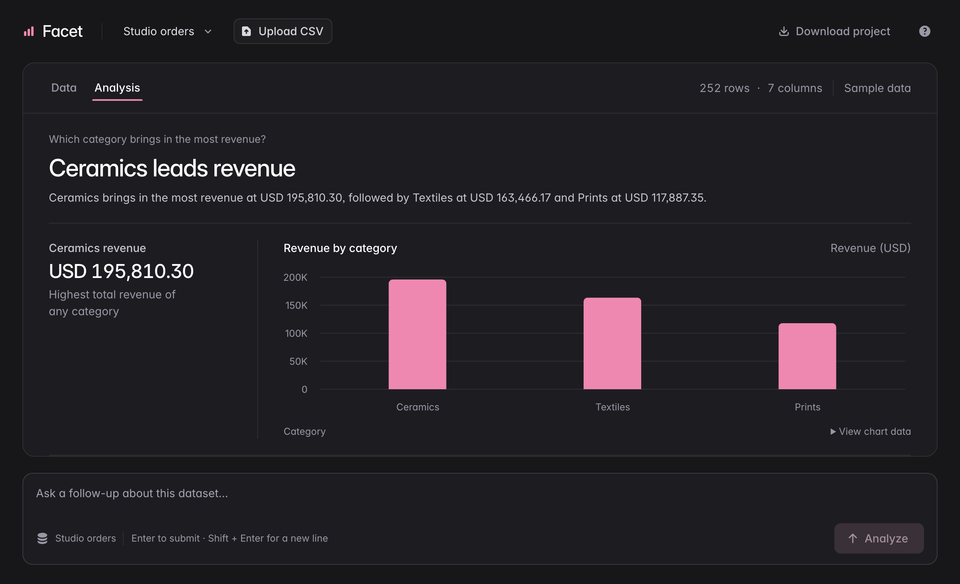This screenshot has height=584, width=960.
Task: Click the Textiles bar in the chart
Action: coord(612,343)
